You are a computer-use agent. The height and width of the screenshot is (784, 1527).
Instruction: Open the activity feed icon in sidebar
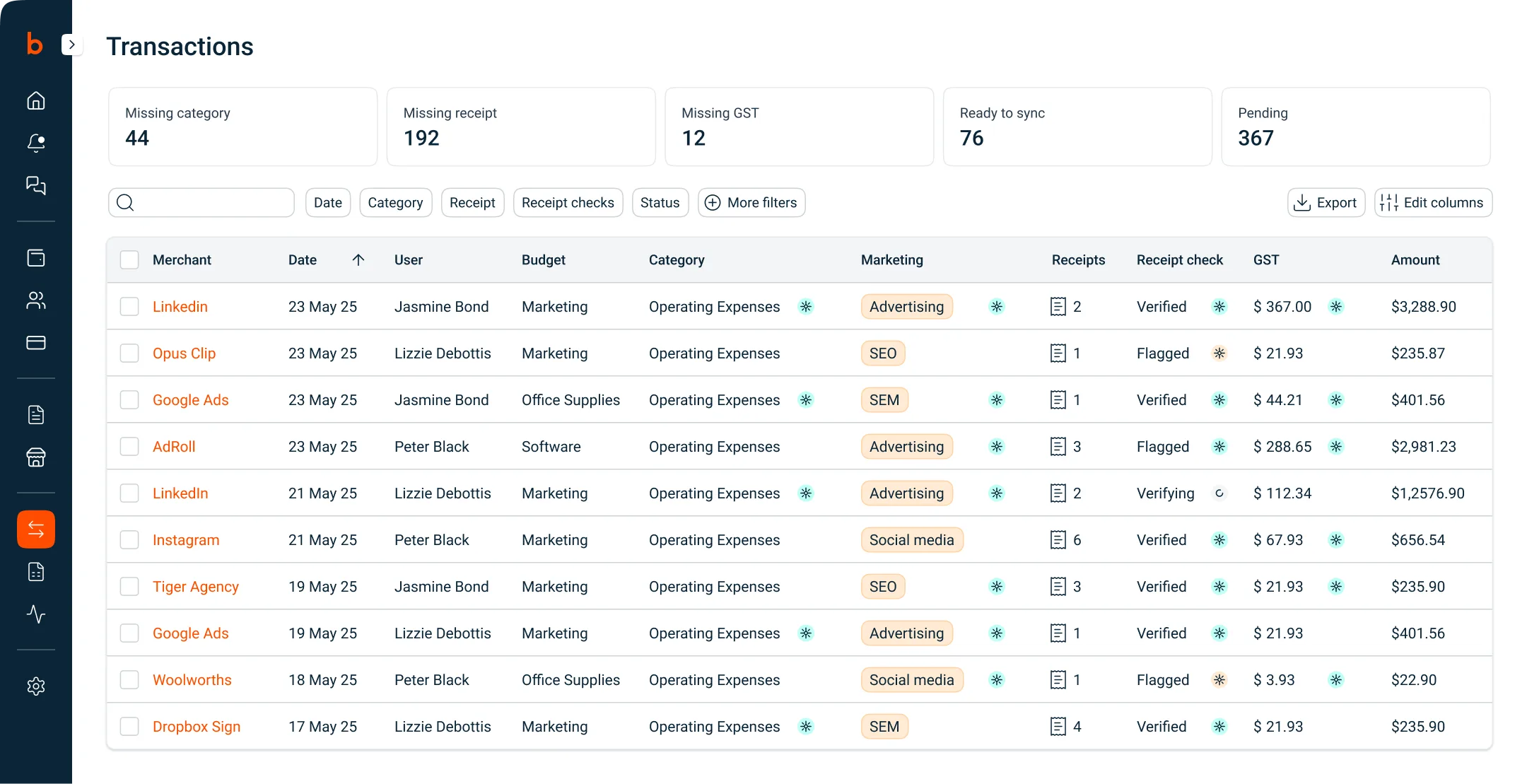click(35, 614)
